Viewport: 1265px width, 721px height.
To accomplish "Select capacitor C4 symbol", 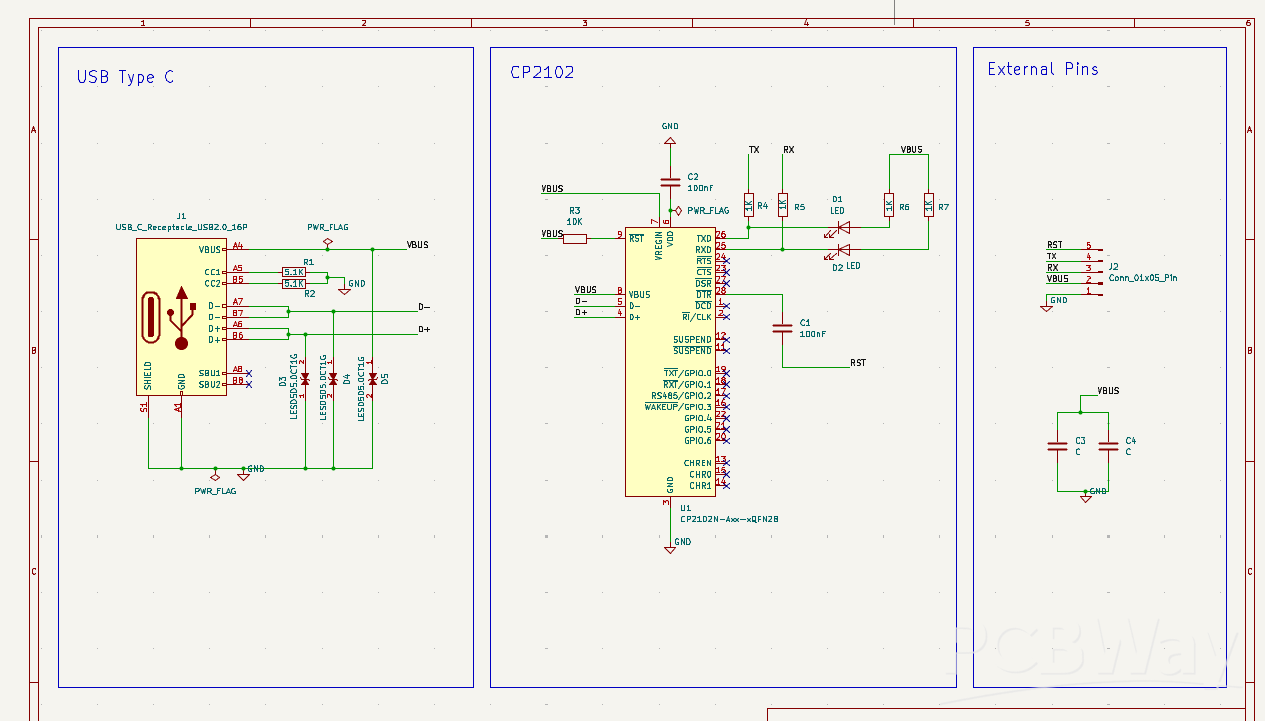I will 1108,447.
